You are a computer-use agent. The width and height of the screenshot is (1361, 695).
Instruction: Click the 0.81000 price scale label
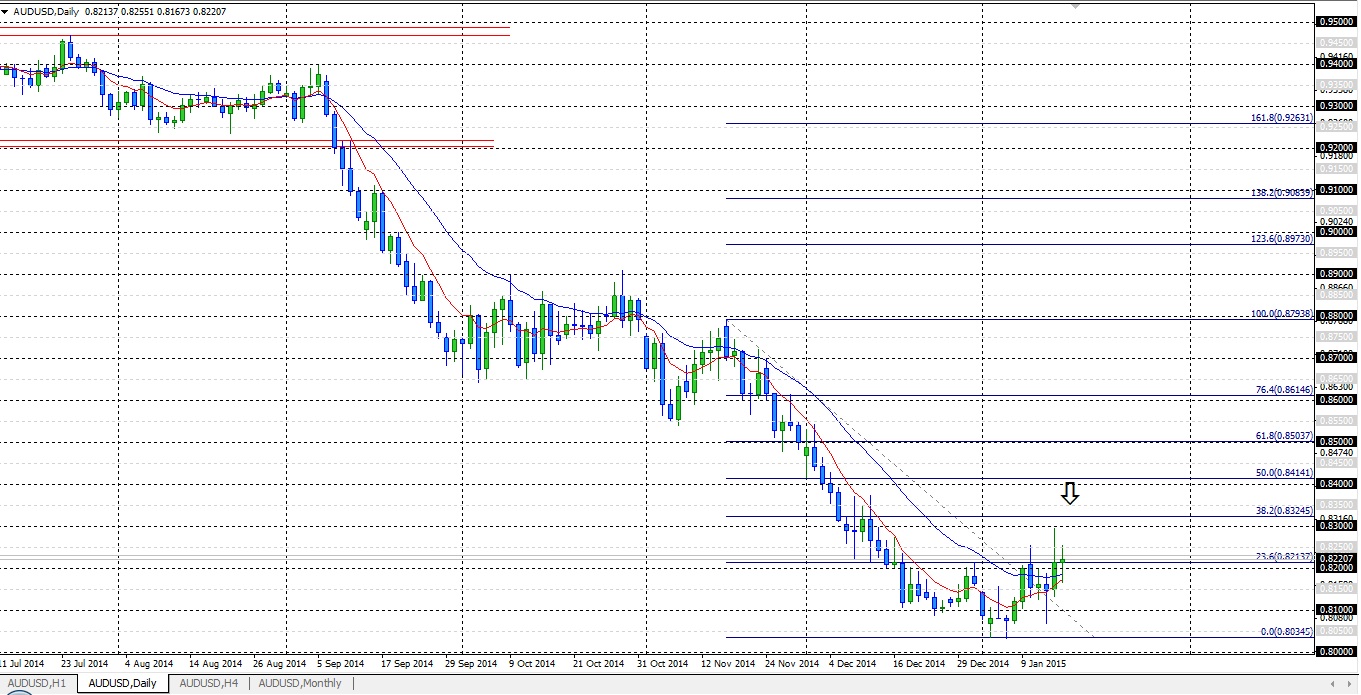[x=1337, y=609]
